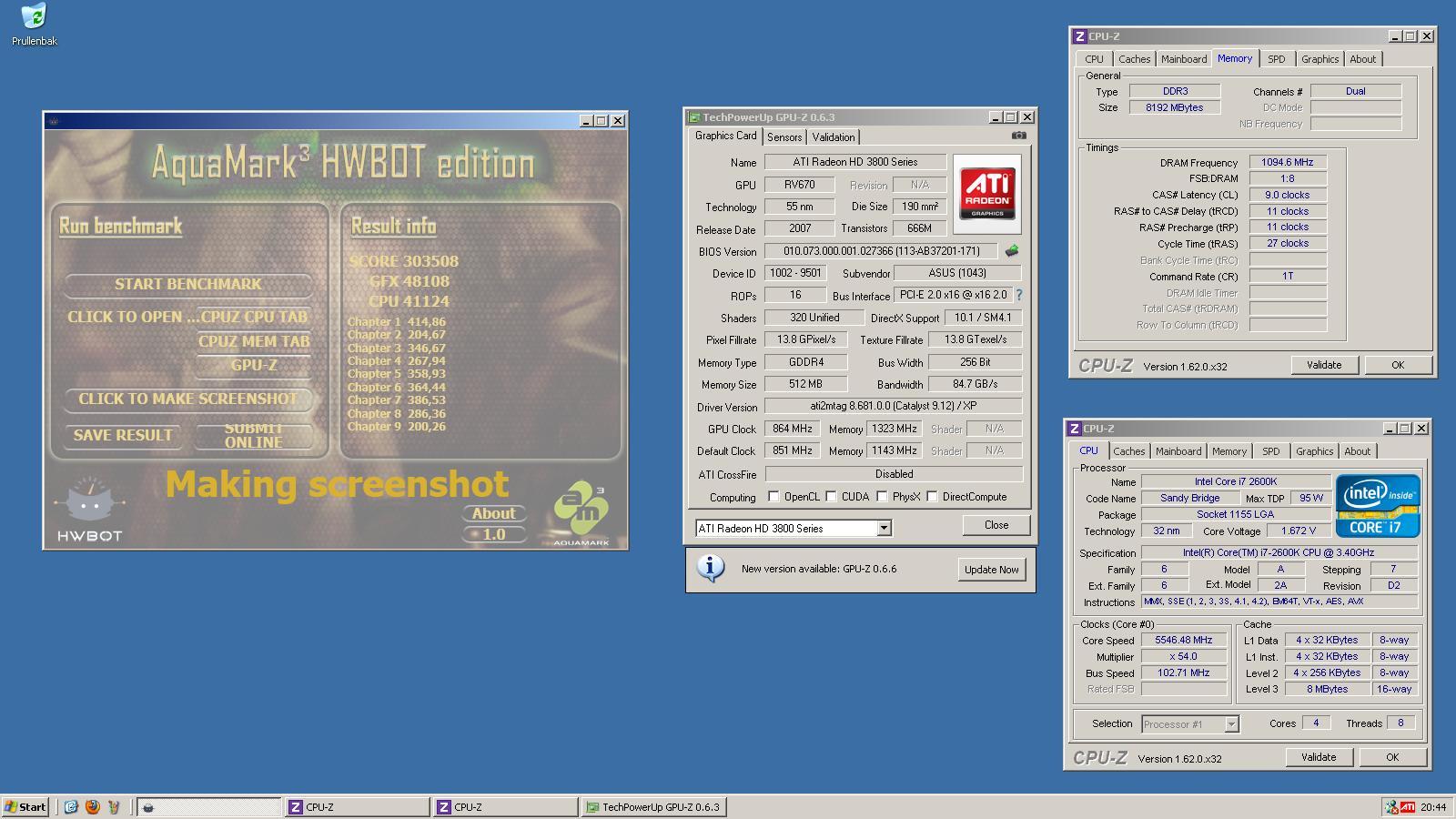Click Validate in CPU-Z Memory window

[1324, 365]
